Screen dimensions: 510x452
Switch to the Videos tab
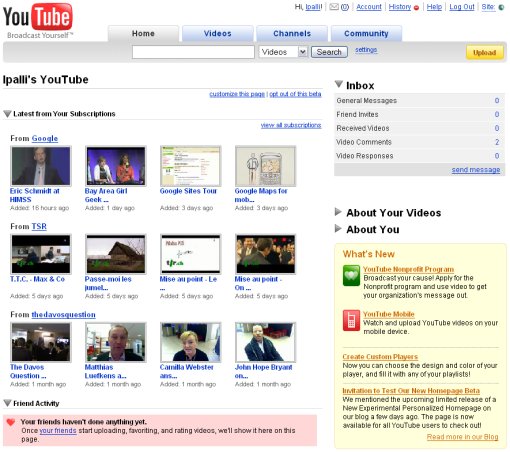click(x=217, y=34)
